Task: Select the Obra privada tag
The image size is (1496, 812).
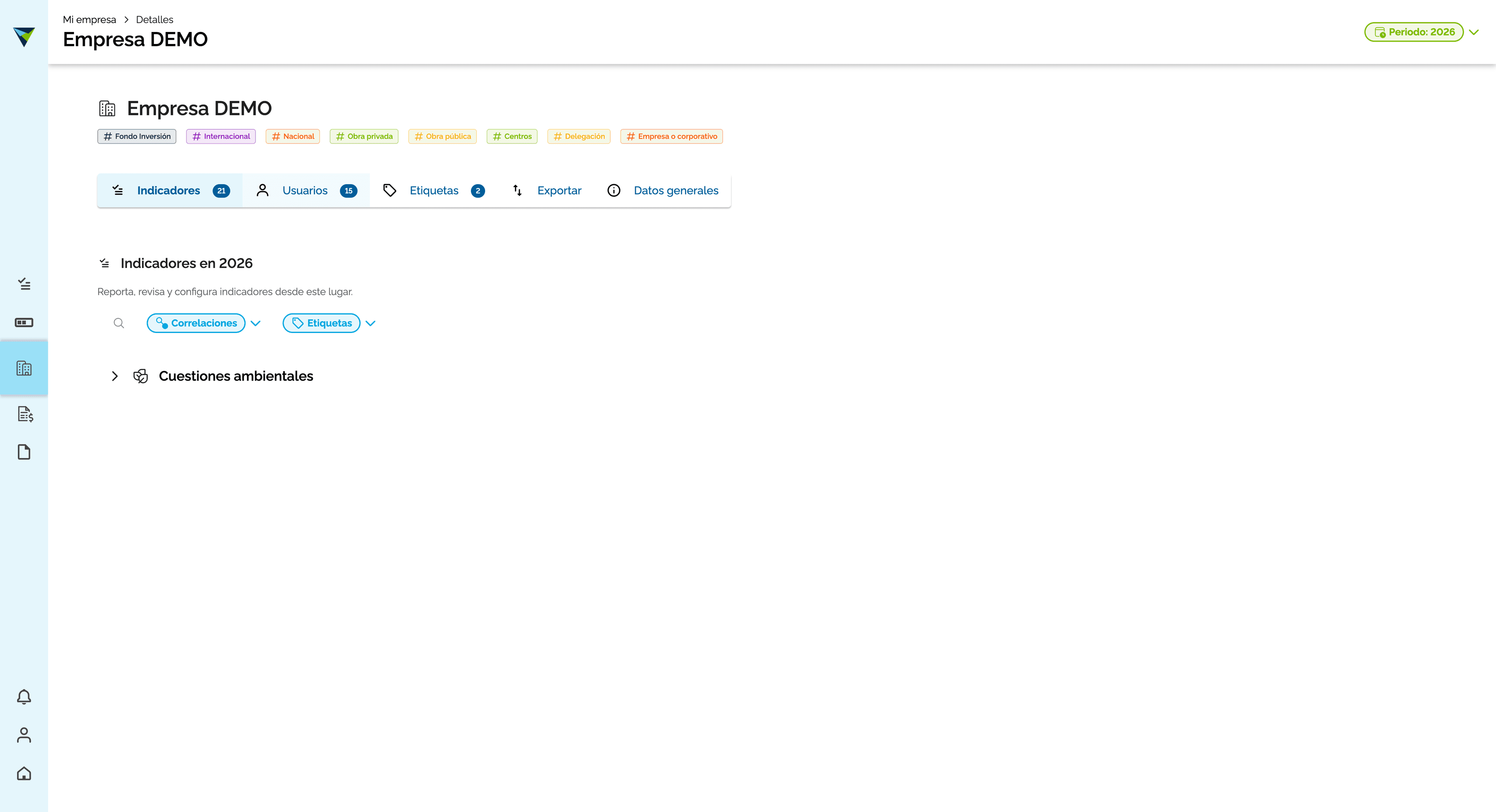Action: [364, 136]
